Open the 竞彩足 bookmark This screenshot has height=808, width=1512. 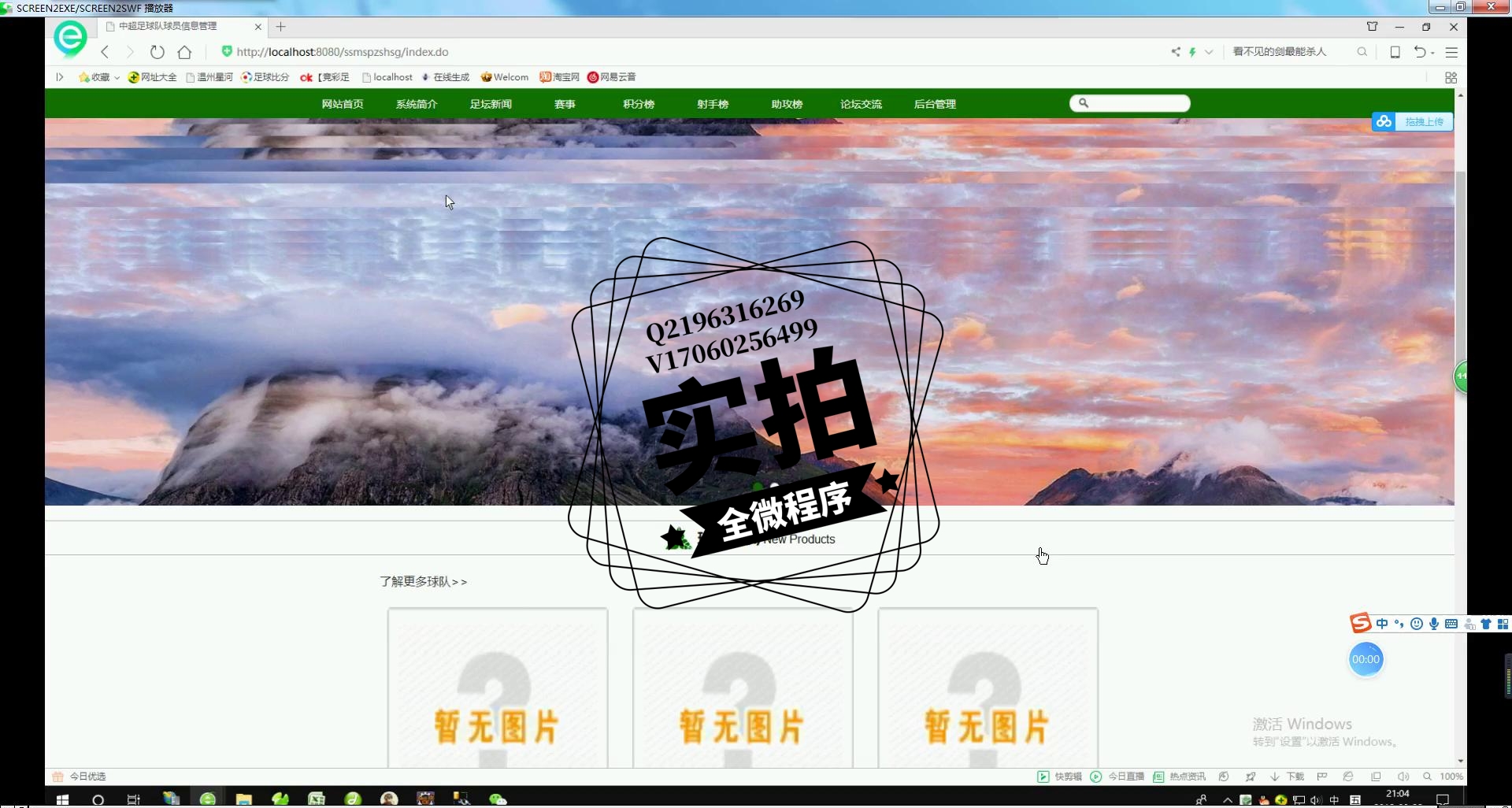coord(324,77)
